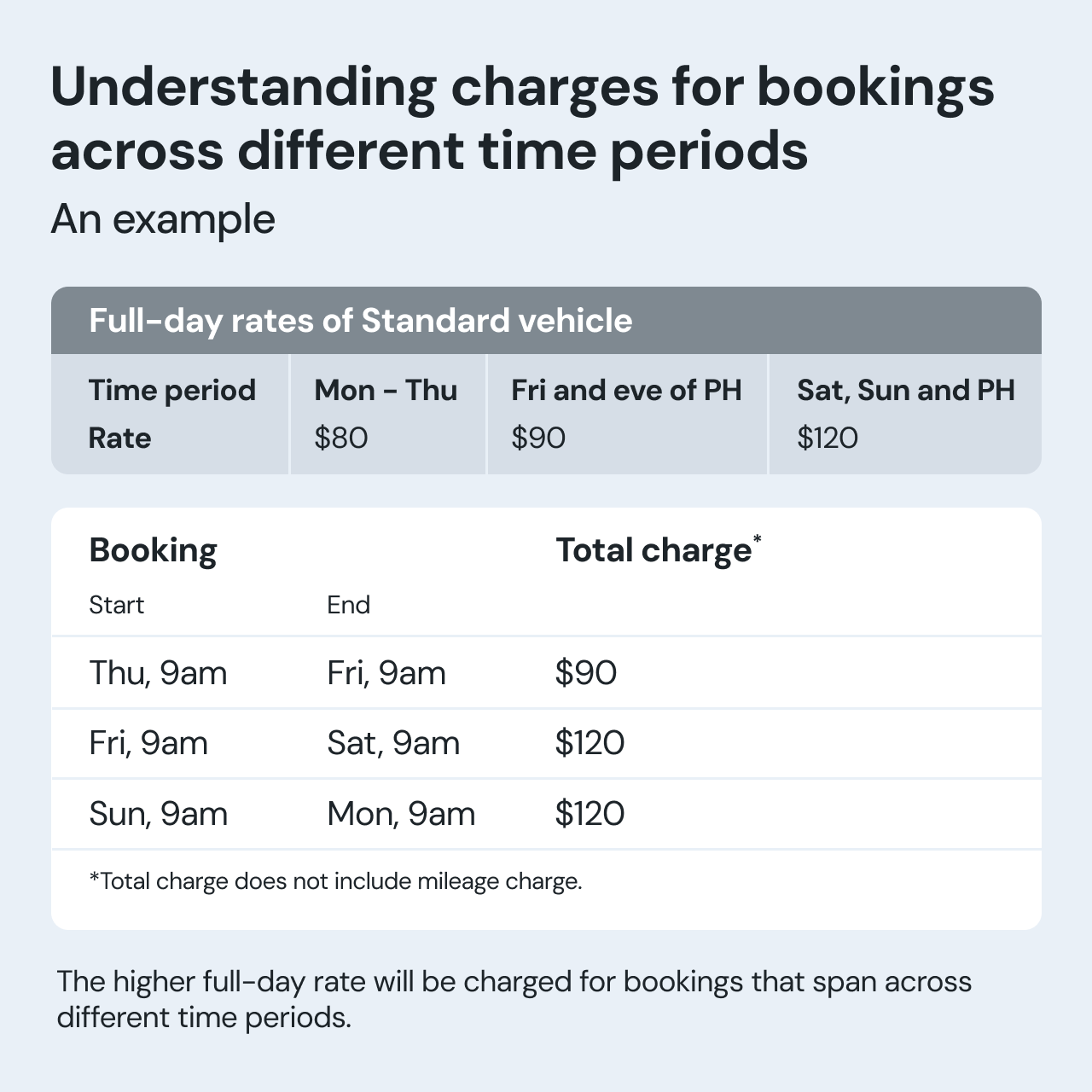
Task: Select the higher full-day rate note
Action: click(514, 999)
